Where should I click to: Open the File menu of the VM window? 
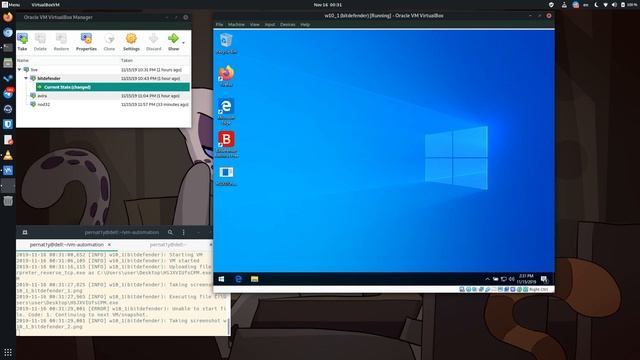pyautogui.click(x=219, y=24)
